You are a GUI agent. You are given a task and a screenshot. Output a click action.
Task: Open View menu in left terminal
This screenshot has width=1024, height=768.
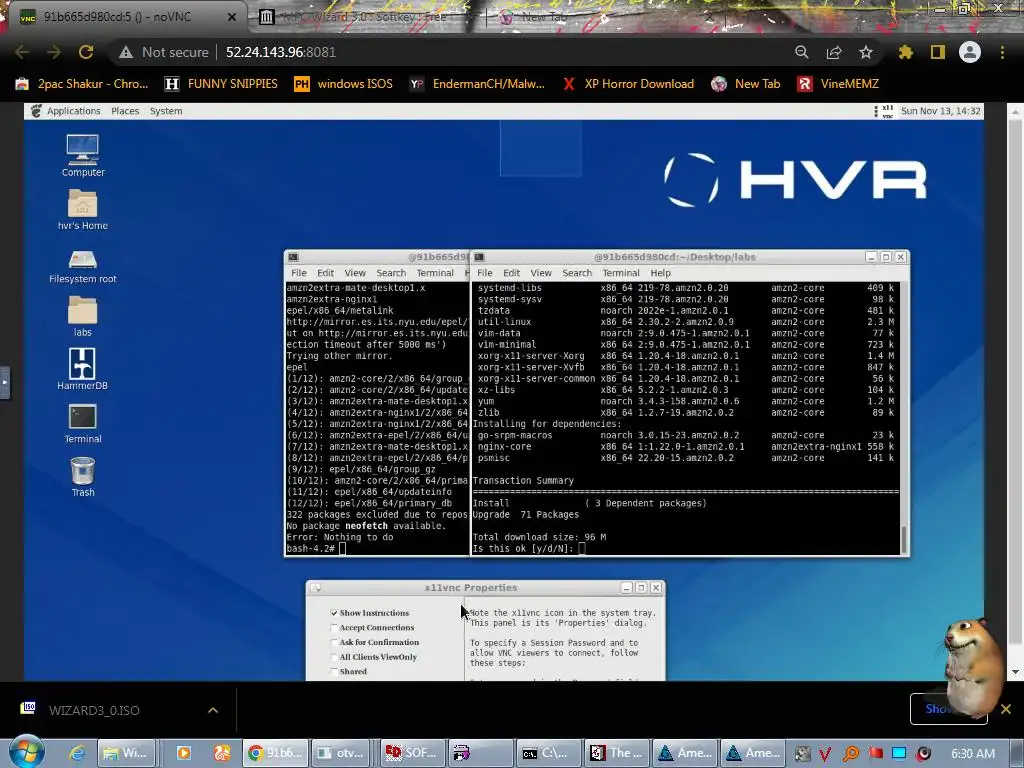coord(355,273)
